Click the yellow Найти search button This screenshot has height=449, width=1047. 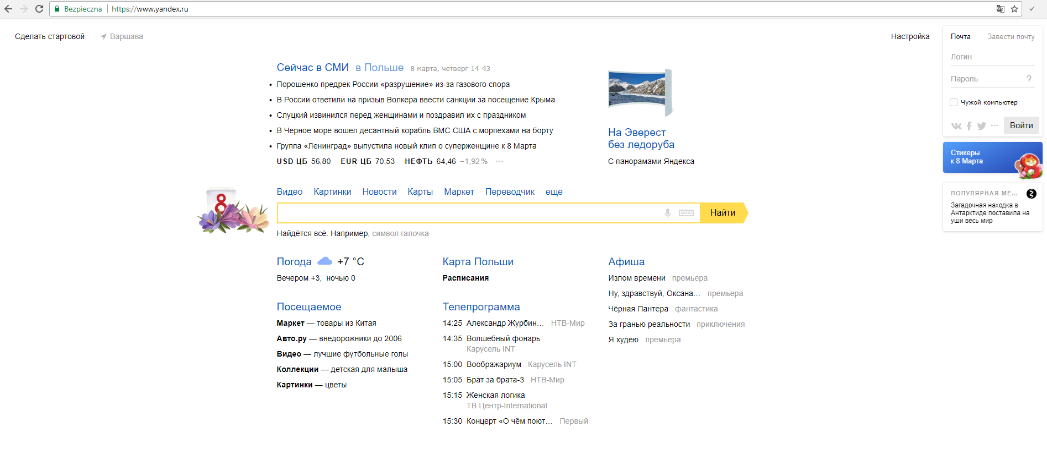724,213
